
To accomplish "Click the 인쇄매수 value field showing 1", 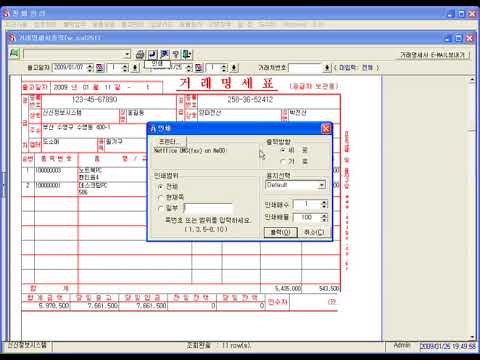I will tap(307, 204).
